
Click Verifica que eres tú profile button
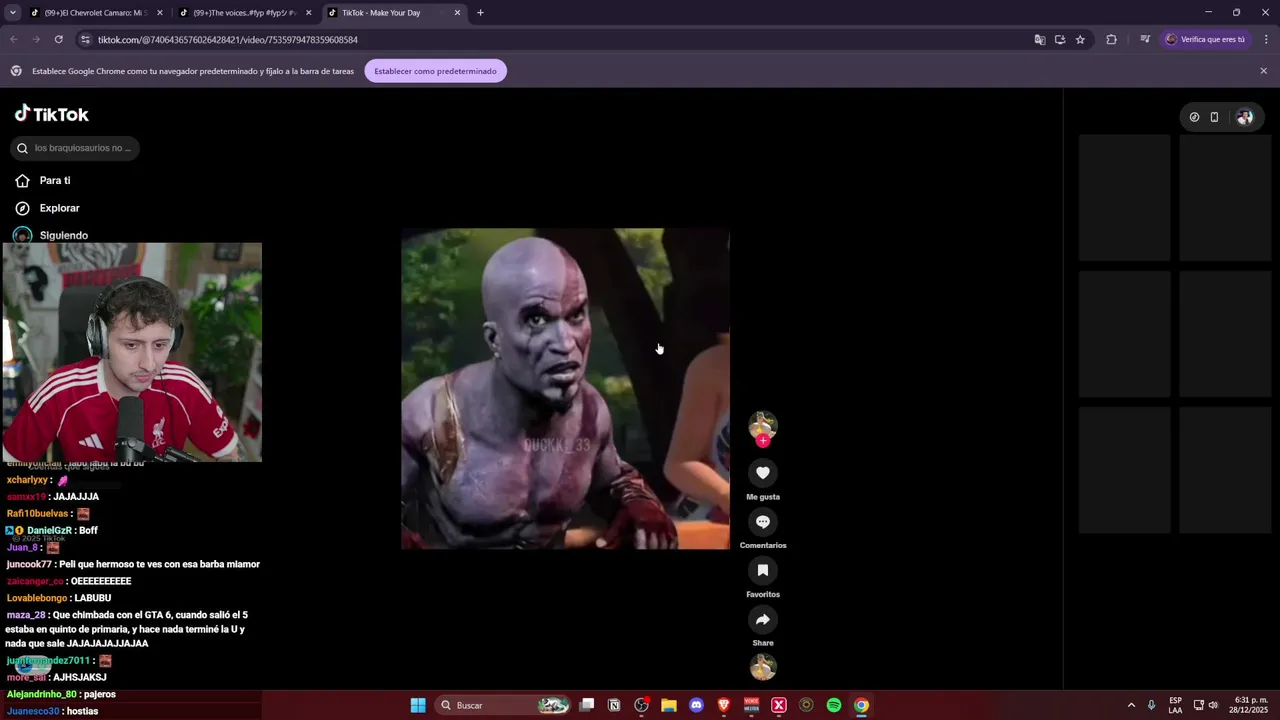[1205, 40]
